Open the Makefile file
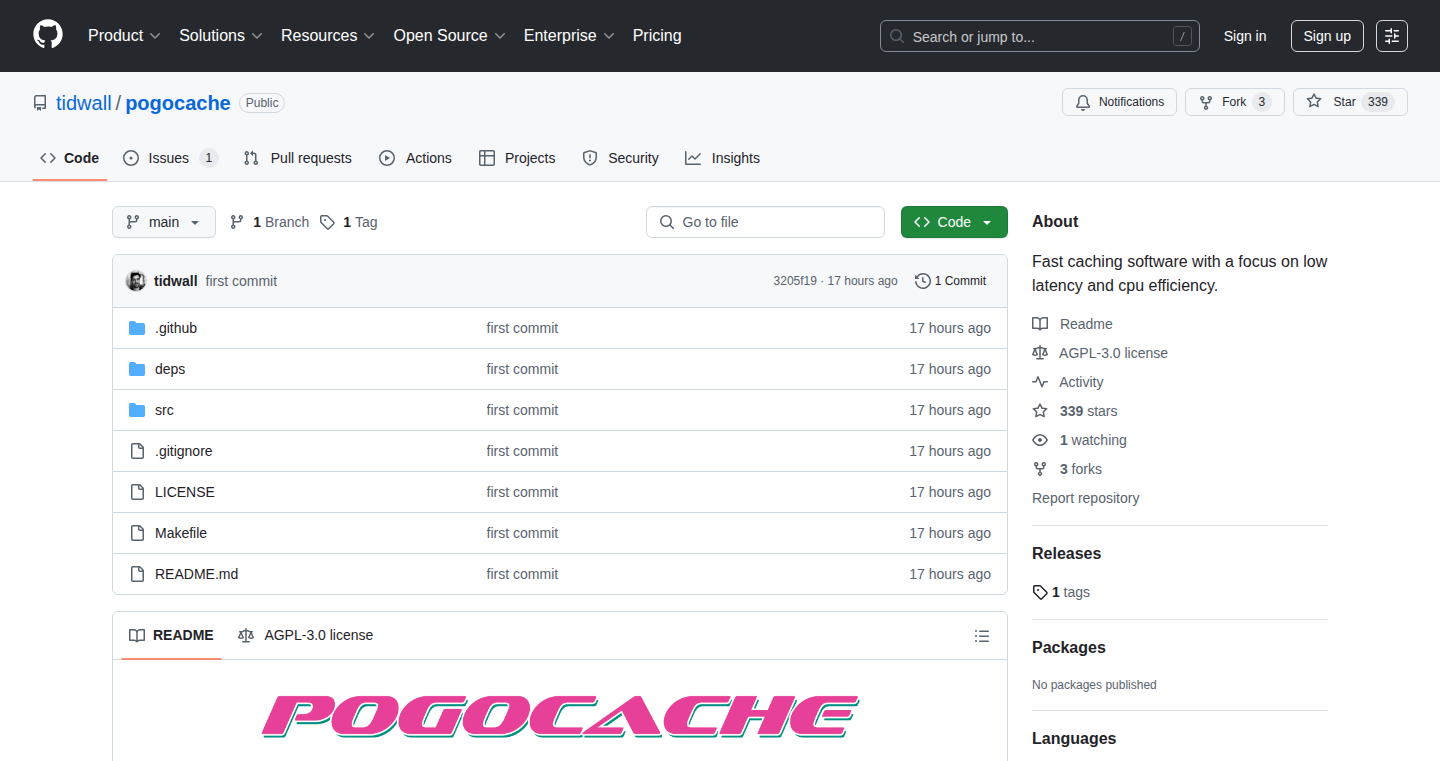Image resolution: width=1440 pixels, height=761 pixels. coord(181,533)
